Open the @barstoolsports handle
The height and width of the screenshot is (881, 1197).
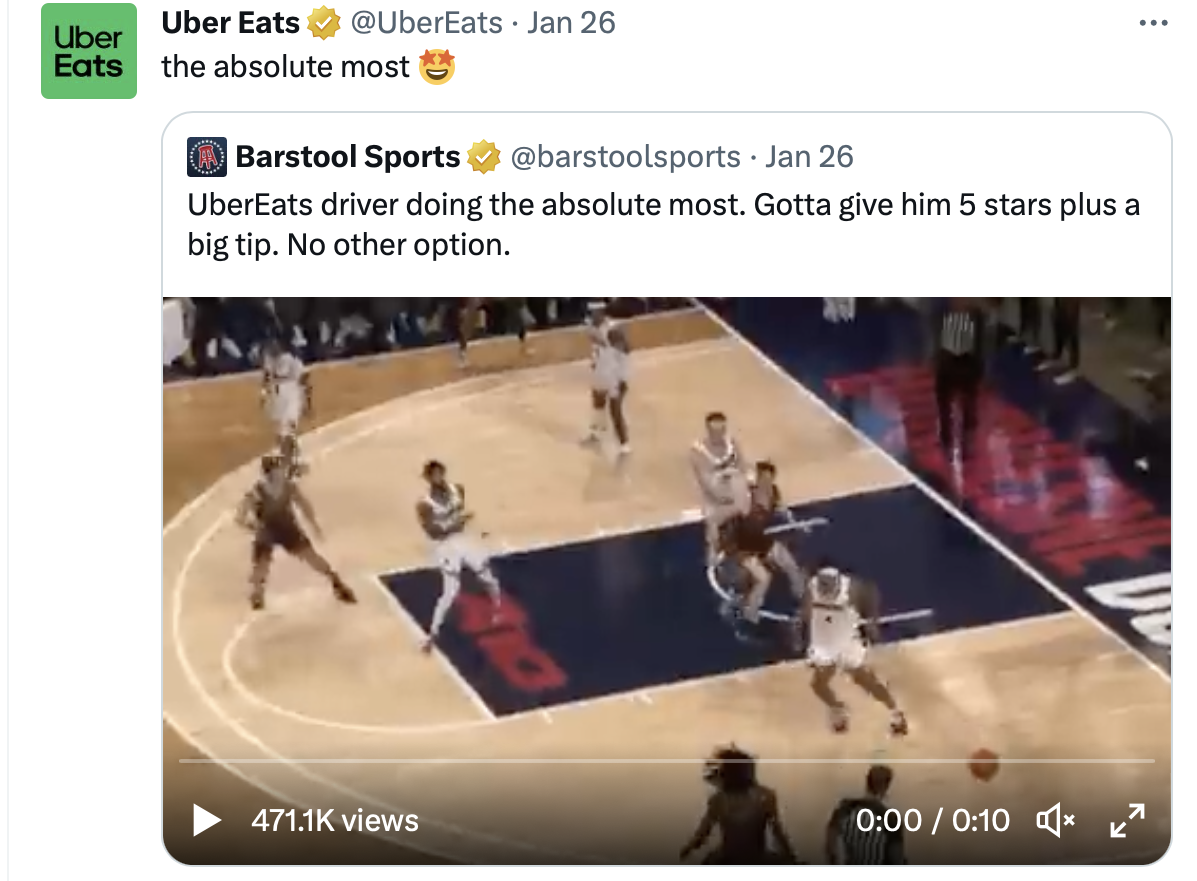tap(626, 157)
